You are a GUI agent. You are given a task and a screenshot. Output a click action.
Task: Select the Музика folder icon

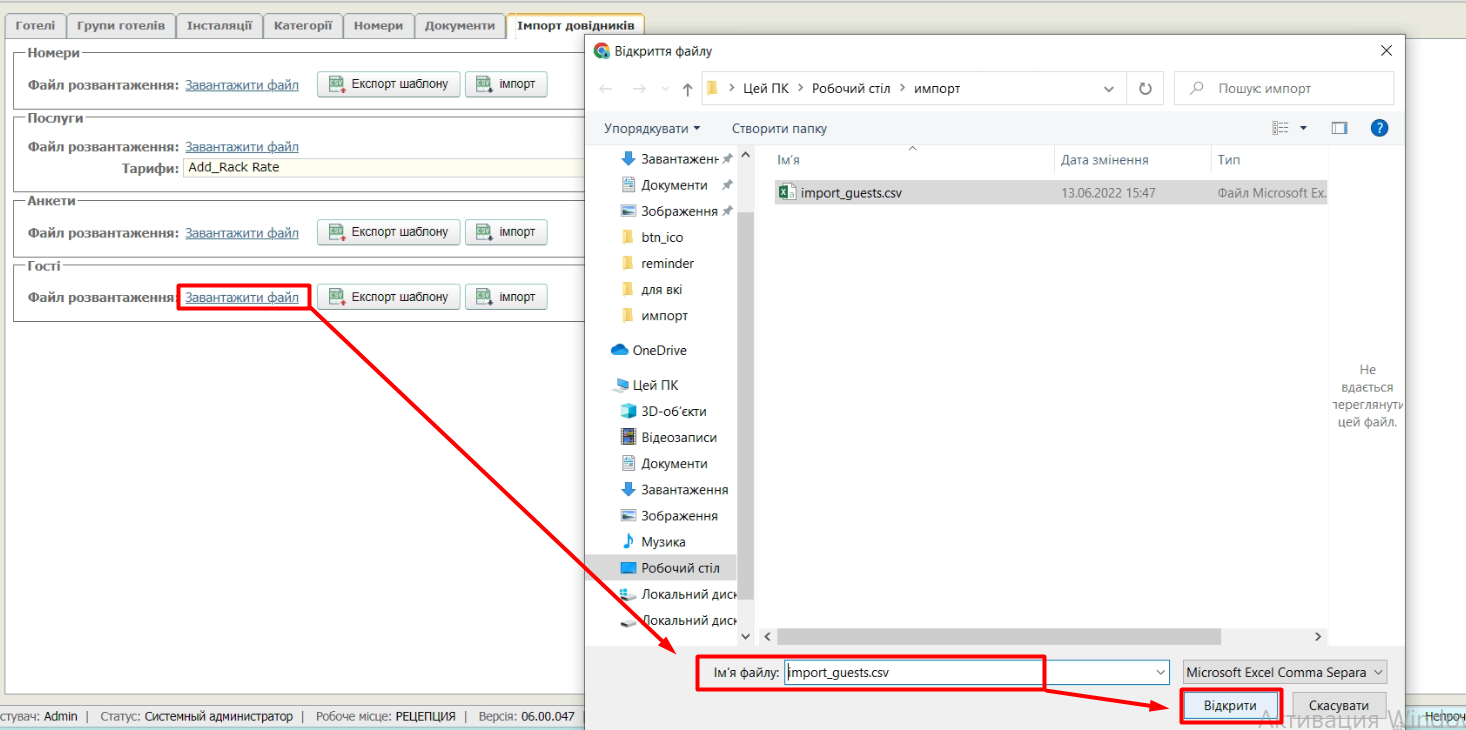click(628, 541)
